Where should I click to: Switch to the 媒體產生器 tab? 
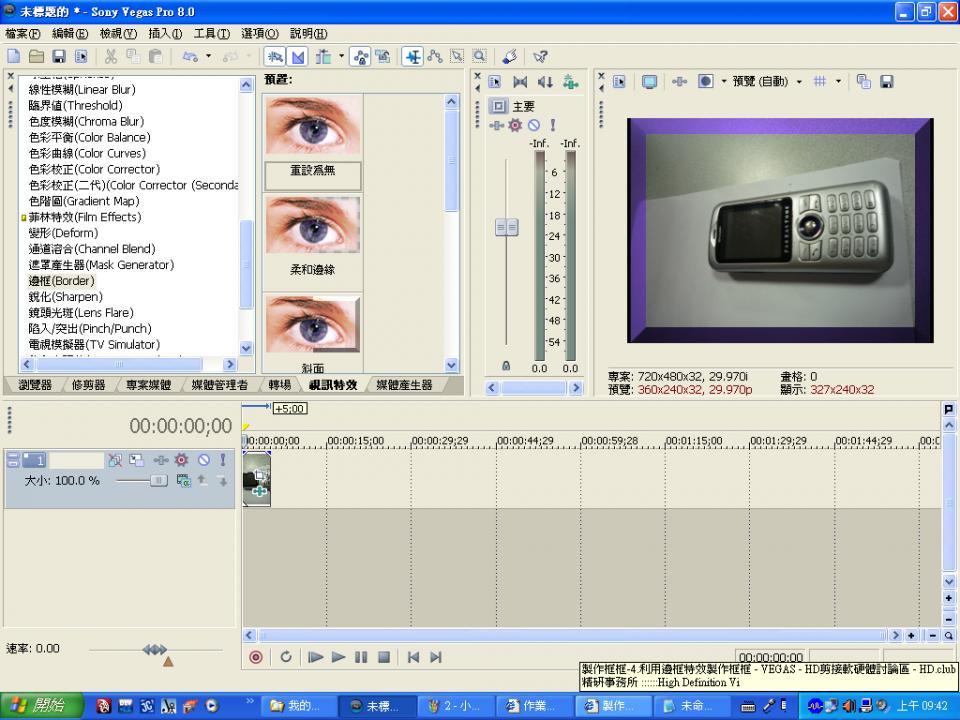coord(404,385)
